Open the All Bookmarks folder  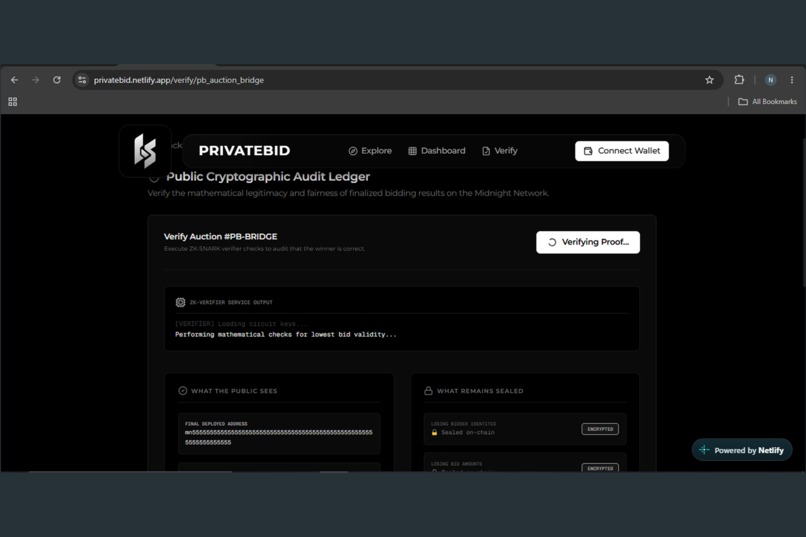(x=767, y=102)
